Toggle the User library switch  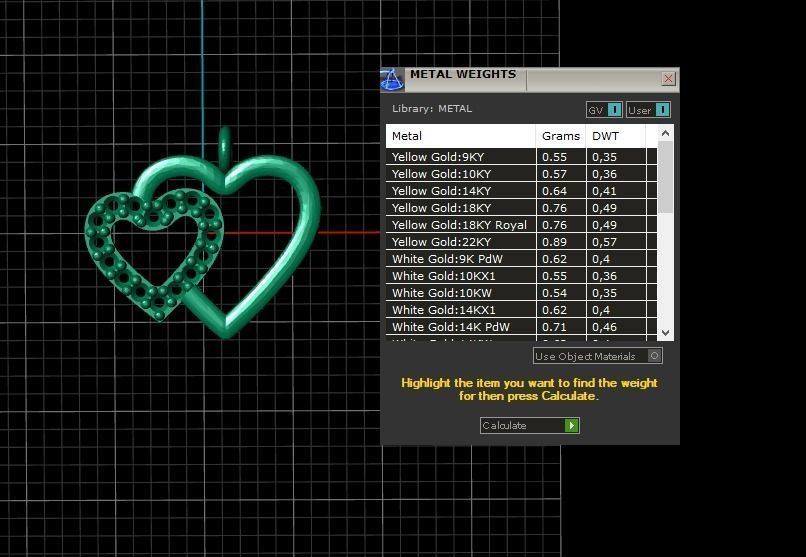(x=648, y=110)
